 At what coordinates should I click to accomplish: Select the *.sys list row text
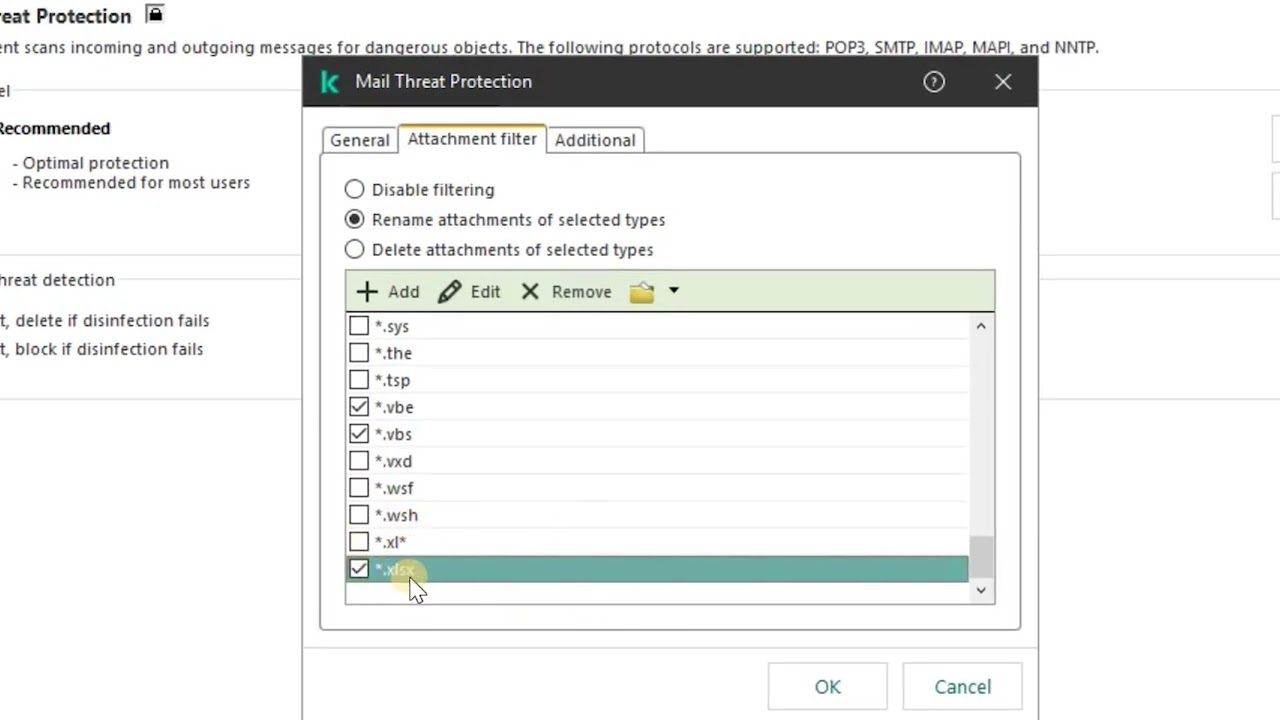click(x=391, y=326)
